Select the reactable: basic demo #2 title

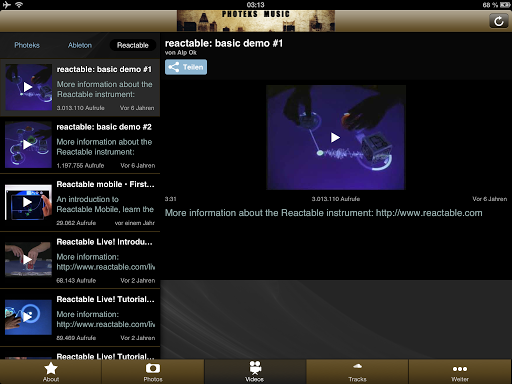(x=104, y=127)
